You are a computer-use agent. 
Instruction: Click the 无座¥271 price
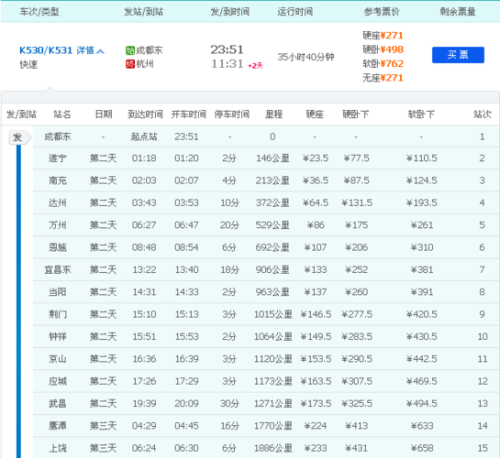[383, 78]
